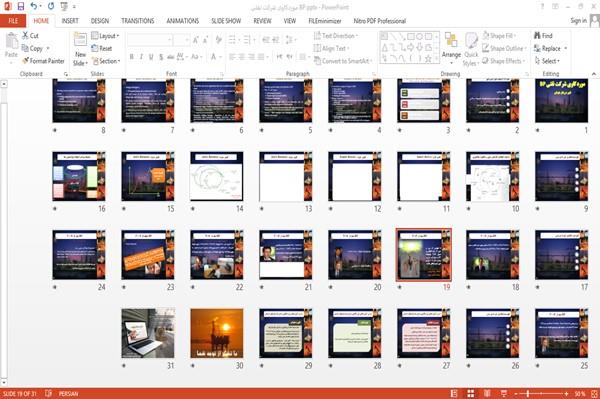The image size is (600, 399).
Task: Click the Arrange icon
Action: click(451, 41)
